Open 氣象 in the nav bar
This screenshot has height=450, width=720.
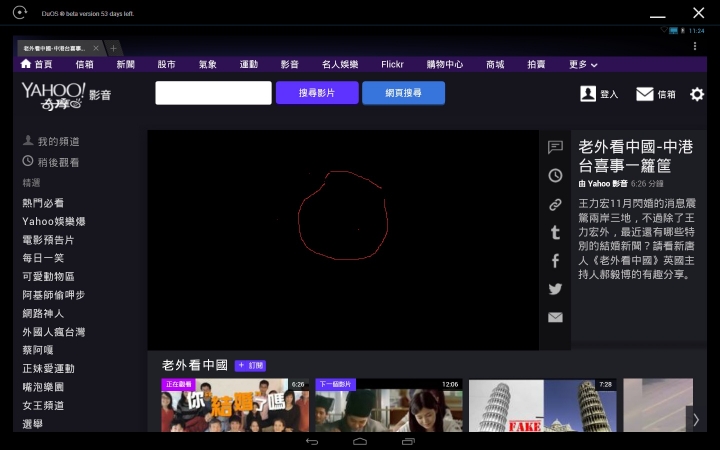click(x=208, y=64)
